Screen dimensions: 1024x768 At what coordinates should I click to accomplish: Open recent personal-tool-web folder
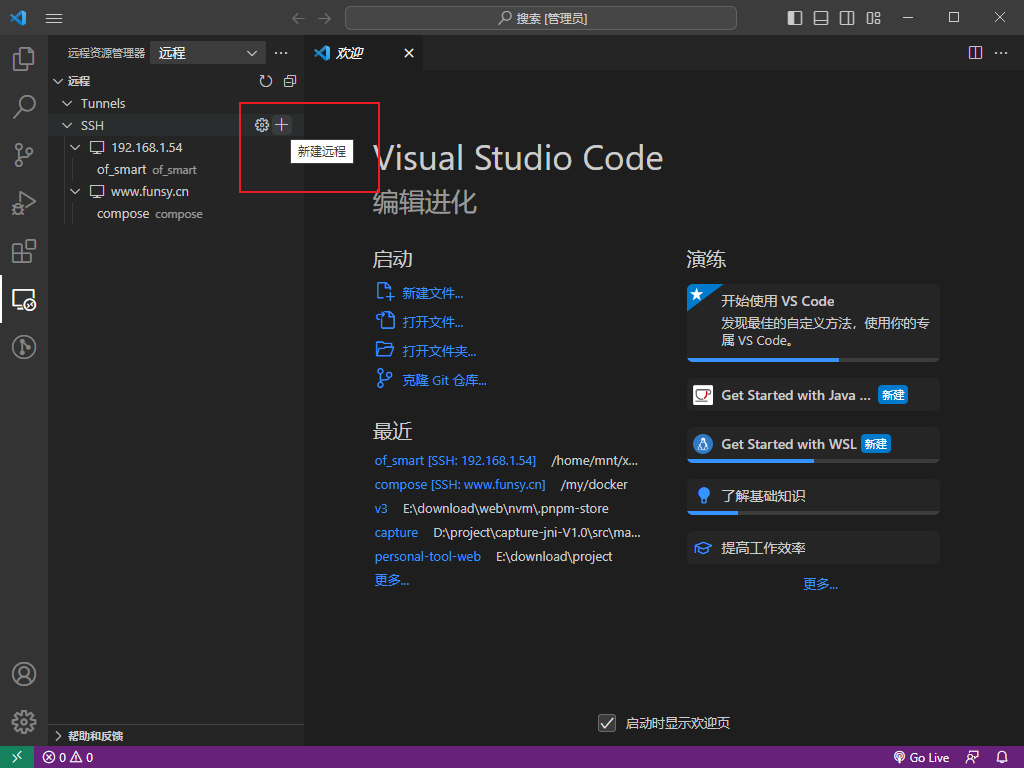(x=428, y=556)
